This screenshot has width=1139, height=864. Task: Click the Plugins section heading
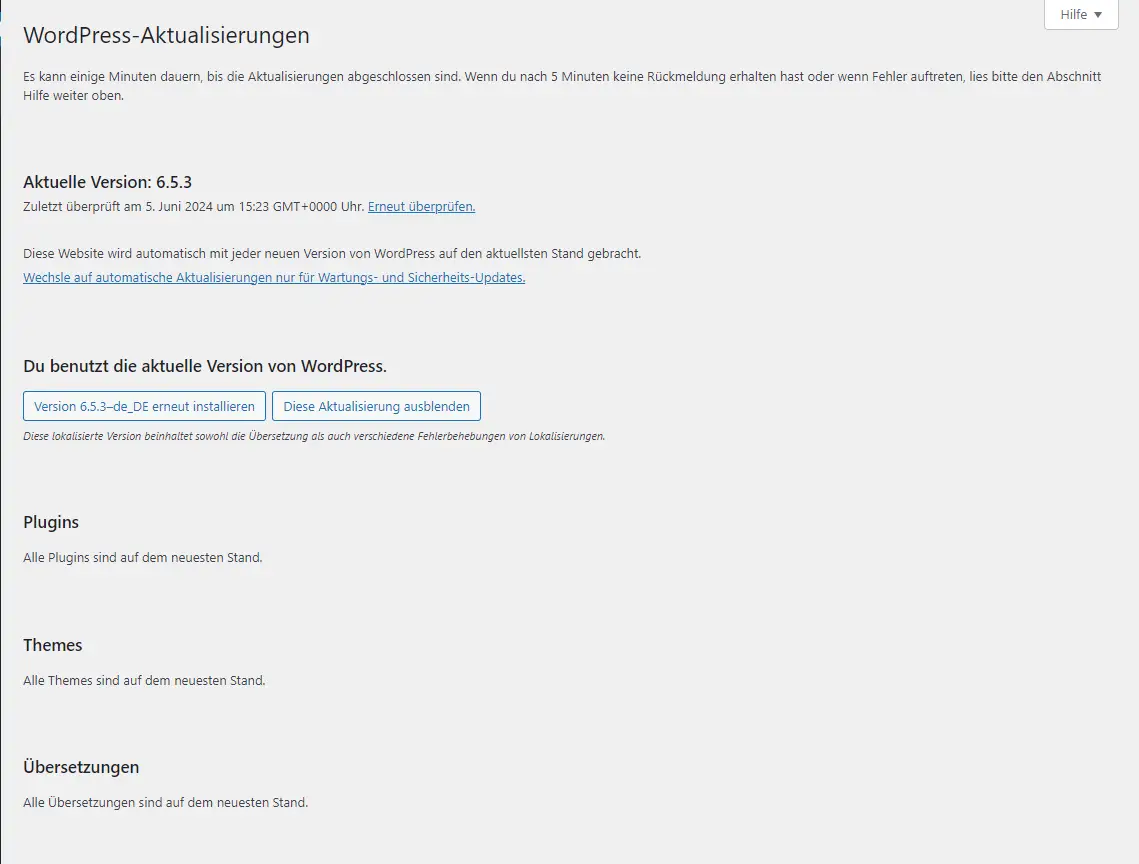point(51,522)
